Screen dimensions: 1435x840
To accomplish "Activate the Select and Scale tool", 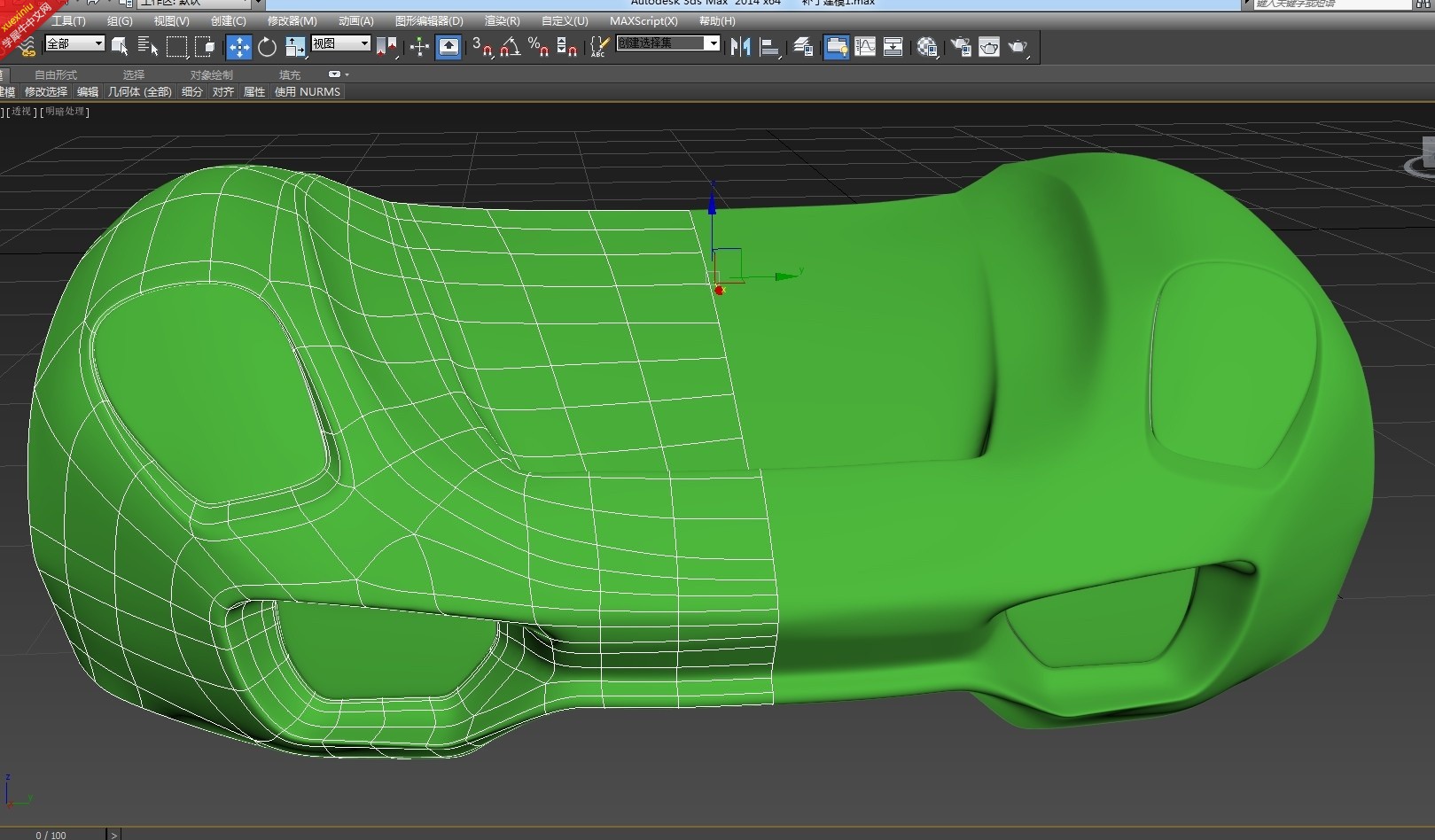I will [295, 47].
